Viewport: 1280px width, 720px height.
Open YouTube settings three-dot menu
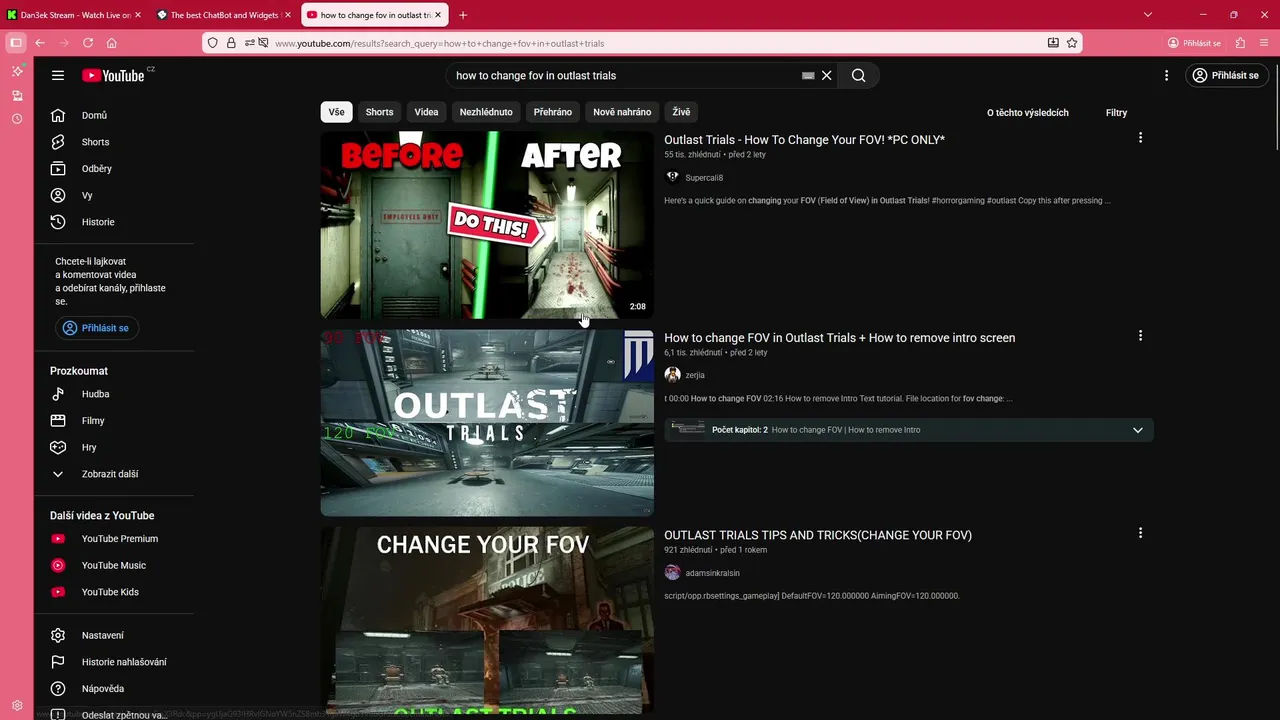pyautogui.click(x=1166, y=75)
